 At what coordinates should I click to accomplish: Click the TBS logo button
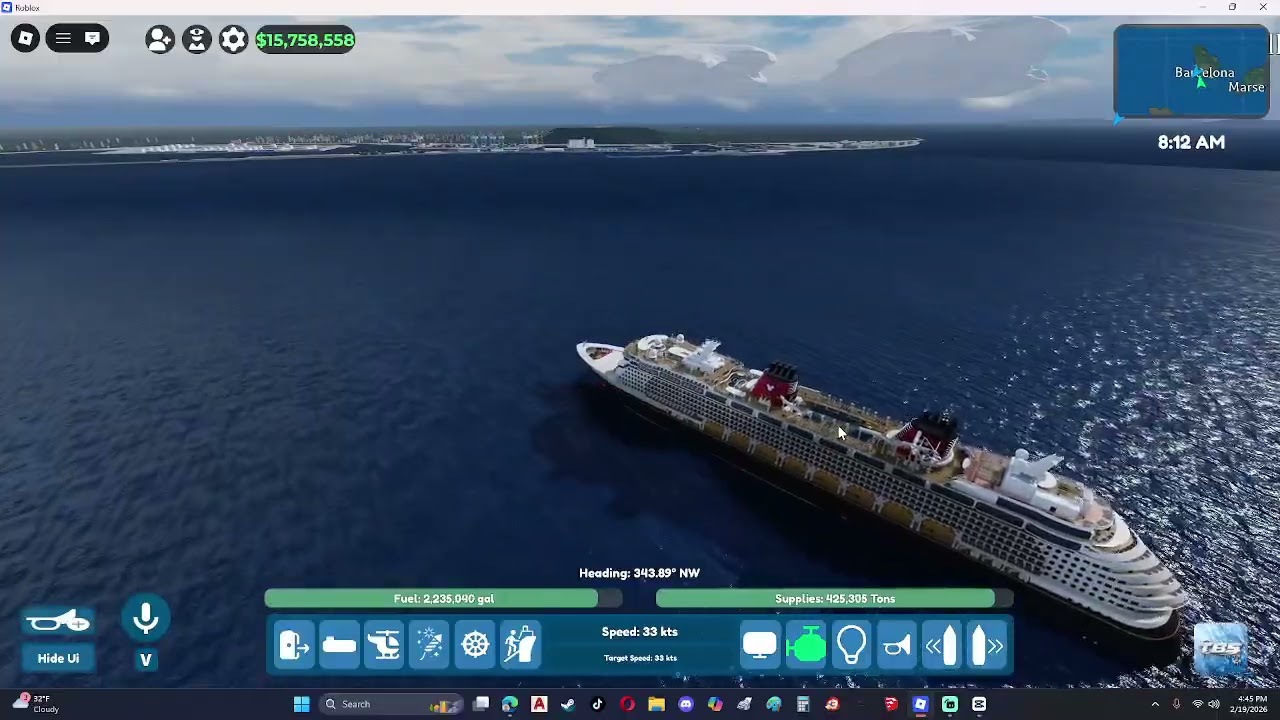tap(1221, 648)
